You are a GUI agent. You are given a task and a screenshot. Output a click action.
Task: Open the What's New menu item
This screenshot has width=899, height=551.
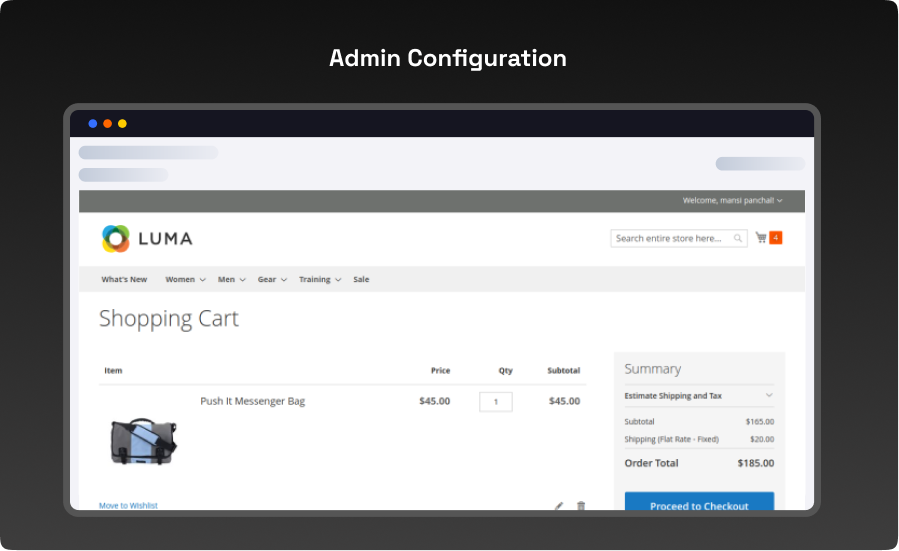(x=124, y=280)
